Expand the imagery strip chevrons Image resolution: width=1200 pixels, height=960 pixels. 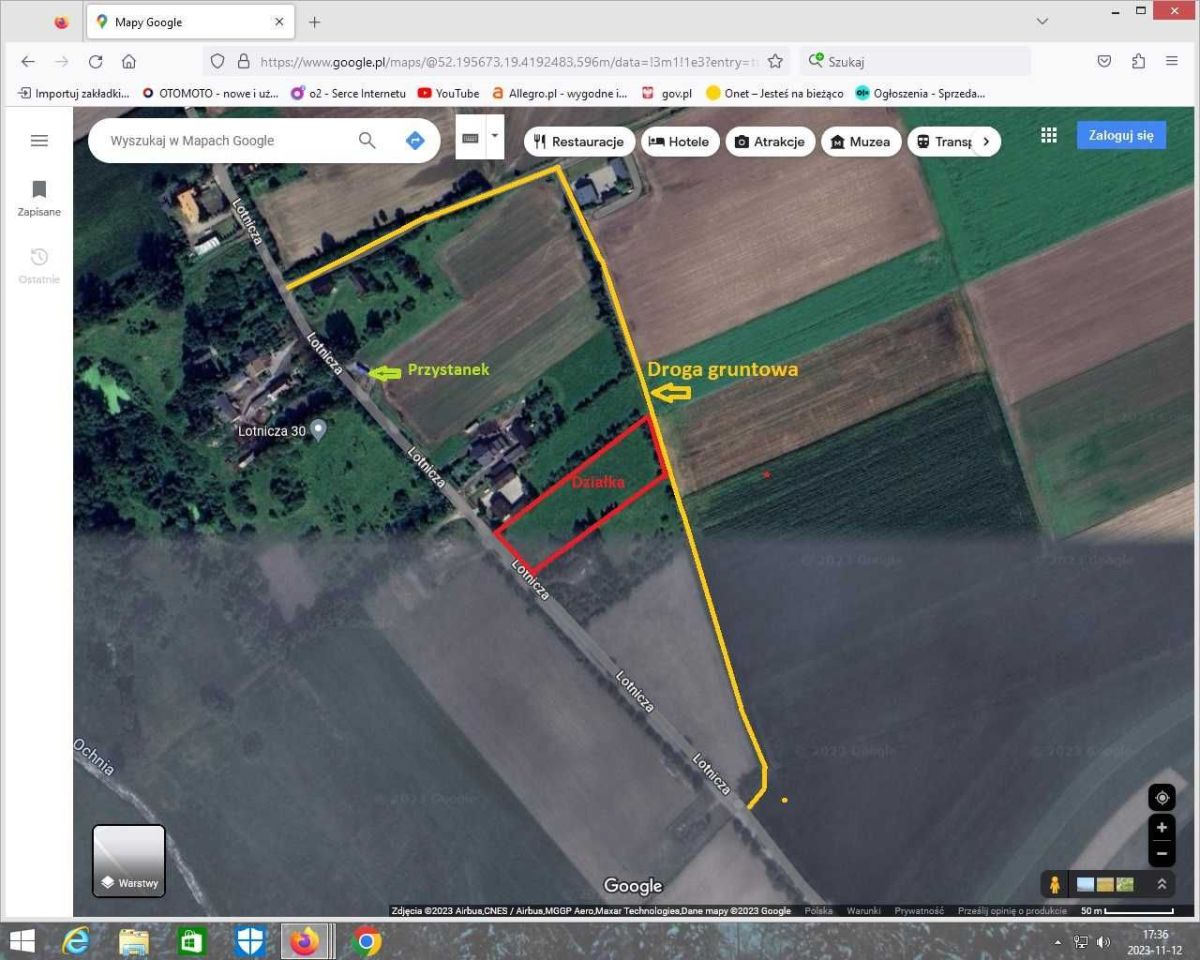(x=1161, y=884)
